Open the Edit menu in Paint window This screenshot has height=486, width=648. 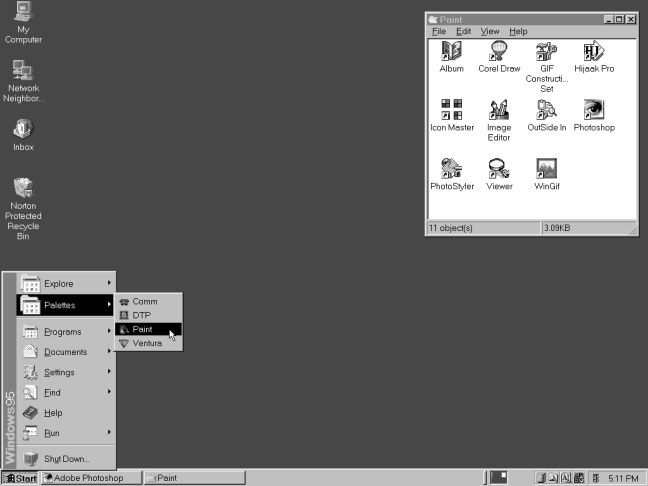point(463,31)
